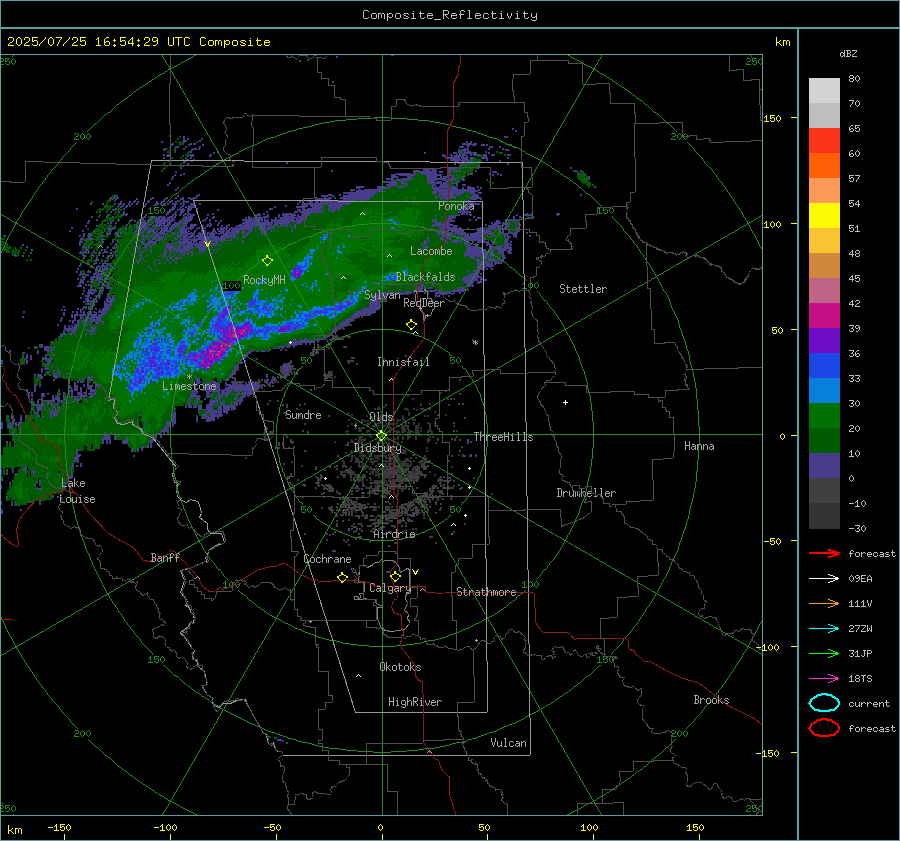The height and width of the screenshot is (841, 900).
Task: Click the Cochrane city label
Action: pos(327,559)
